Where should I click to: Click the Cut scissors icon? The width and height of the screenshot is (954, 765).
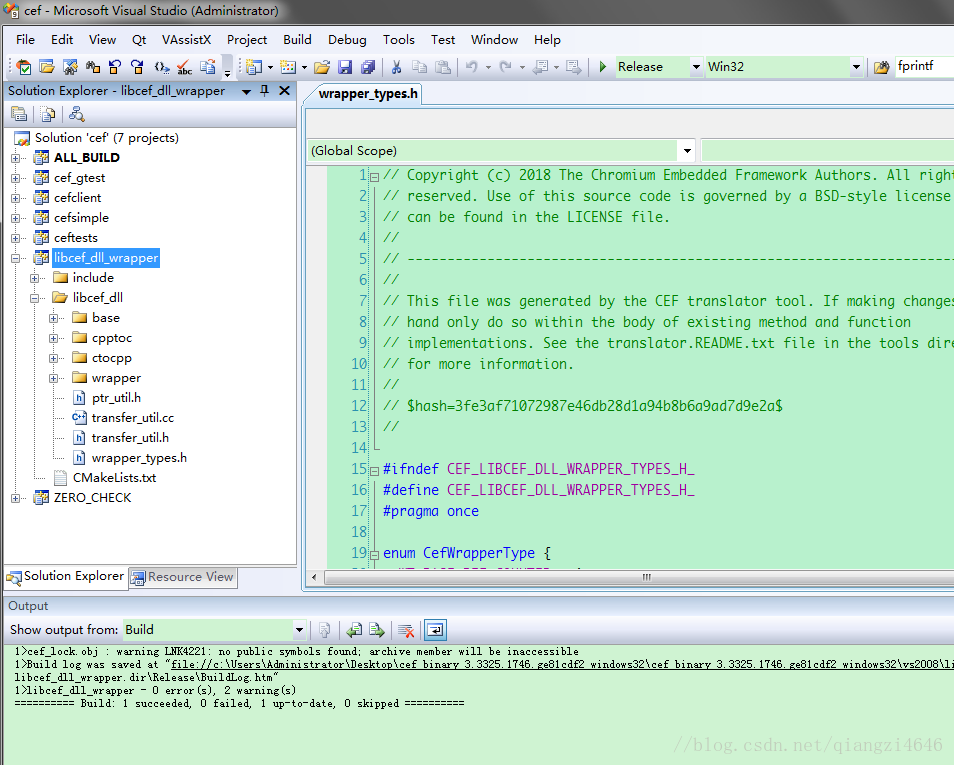396,67
